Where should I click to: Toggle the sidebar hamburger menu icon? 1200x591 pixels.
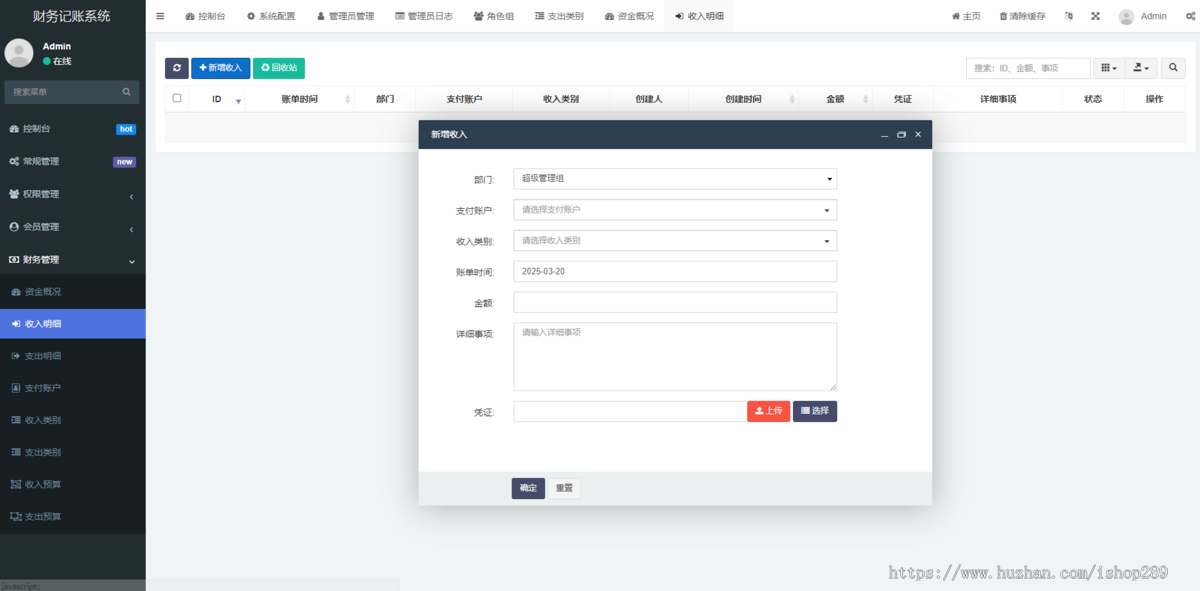pyautogui.click(x=160, y=16)
